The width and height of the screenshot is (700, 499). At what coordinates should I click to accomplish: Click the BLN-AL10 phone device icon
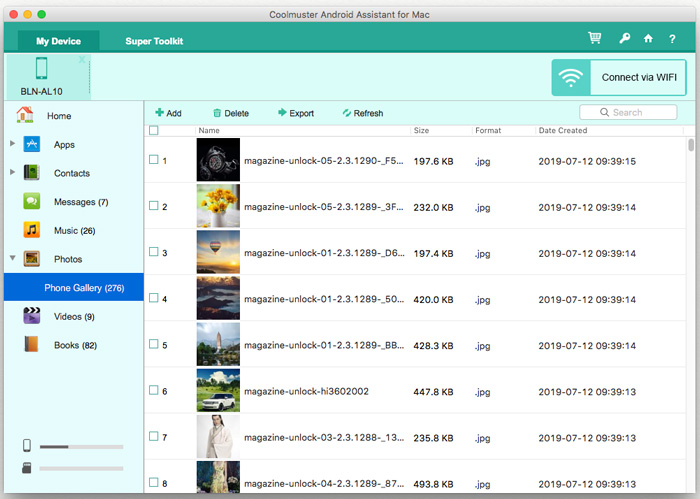pos(42,69)
